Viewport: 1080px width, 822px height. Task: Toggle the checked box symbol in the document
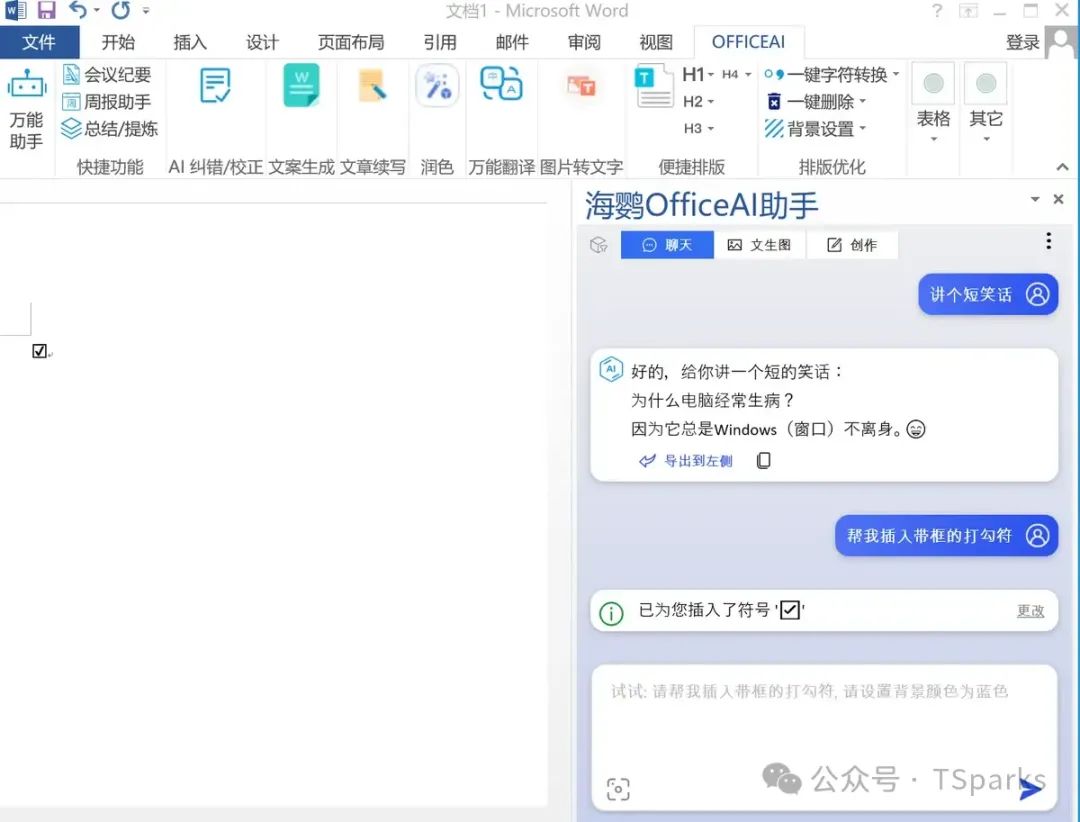coord(39,351)
